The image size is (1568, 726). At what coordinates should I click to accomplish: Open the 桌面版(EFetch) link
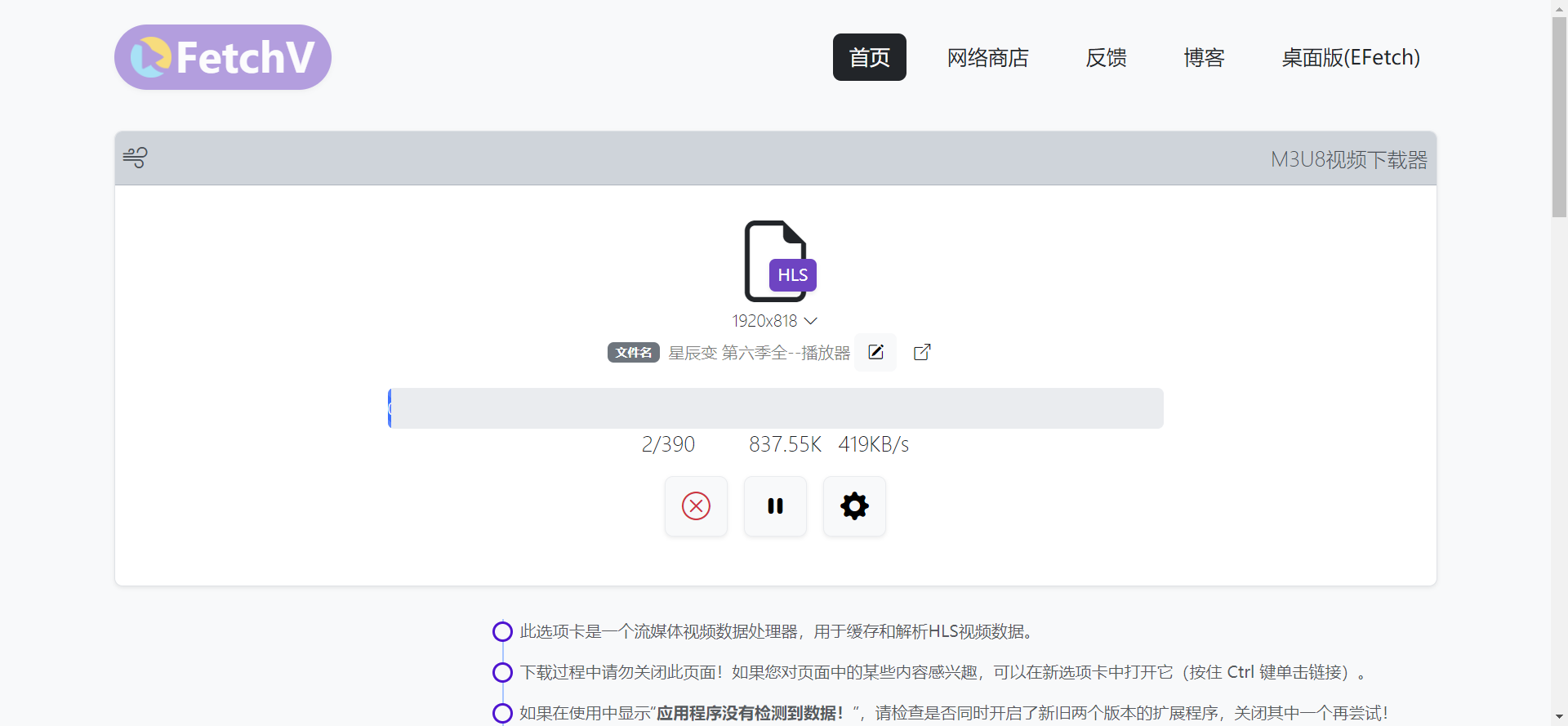[1351, 57]
